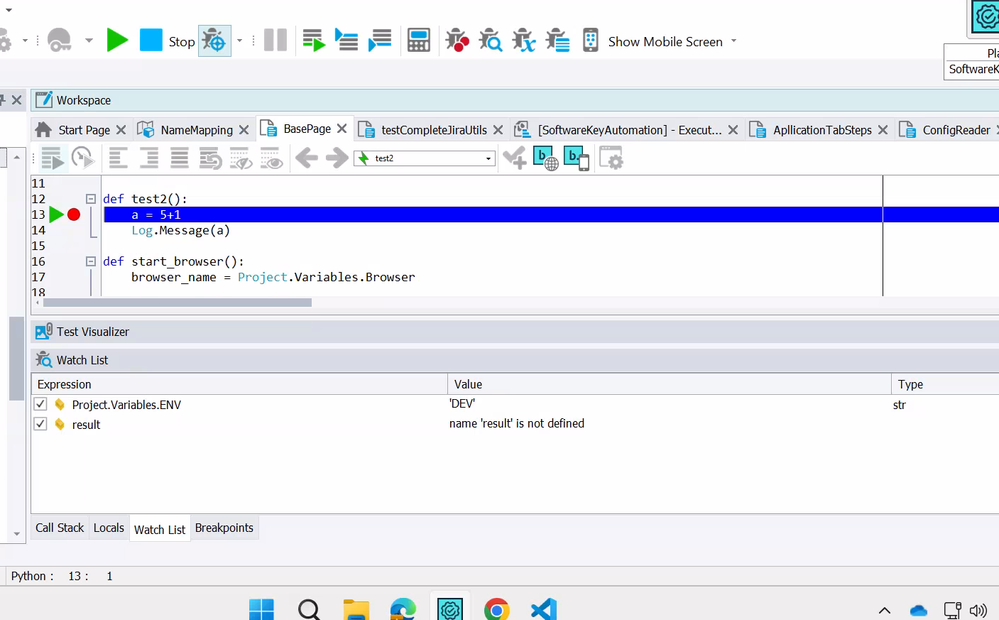
Task: Collapse the def start_browser code block
Action: pyautogui.click(x=91, y=261)
